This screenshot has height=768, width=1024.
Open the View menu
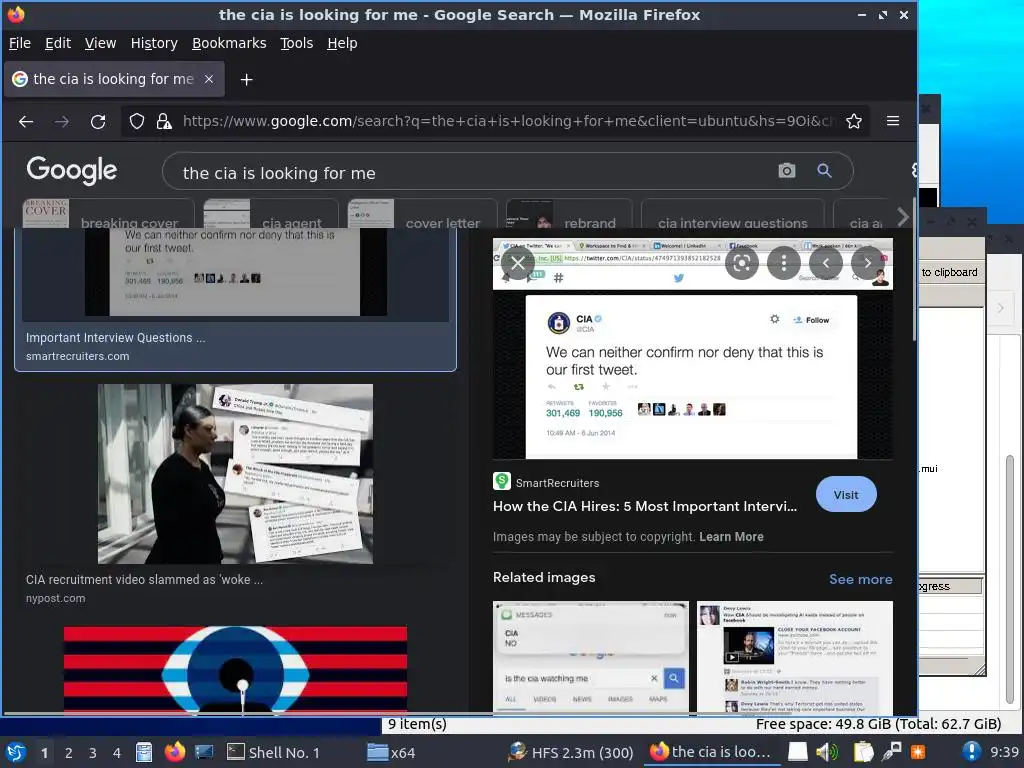pyautogui.click(x=100, y=43)
